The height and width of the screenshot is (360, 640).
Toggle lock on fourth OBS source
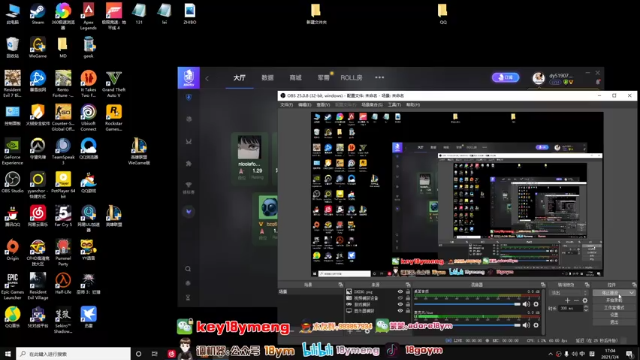coord(408,311)
